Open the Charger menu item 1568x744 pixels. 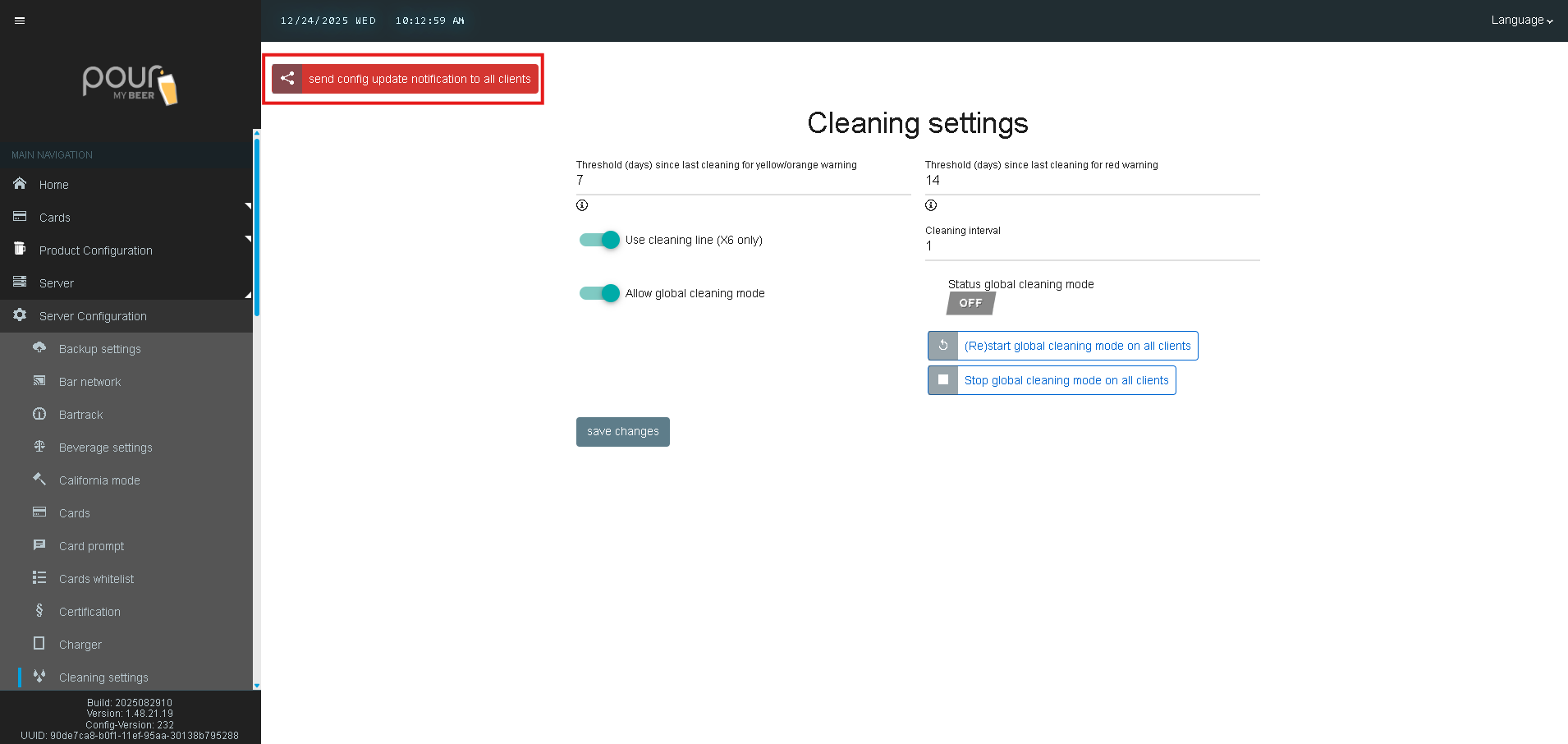click(x=80, y=645)
